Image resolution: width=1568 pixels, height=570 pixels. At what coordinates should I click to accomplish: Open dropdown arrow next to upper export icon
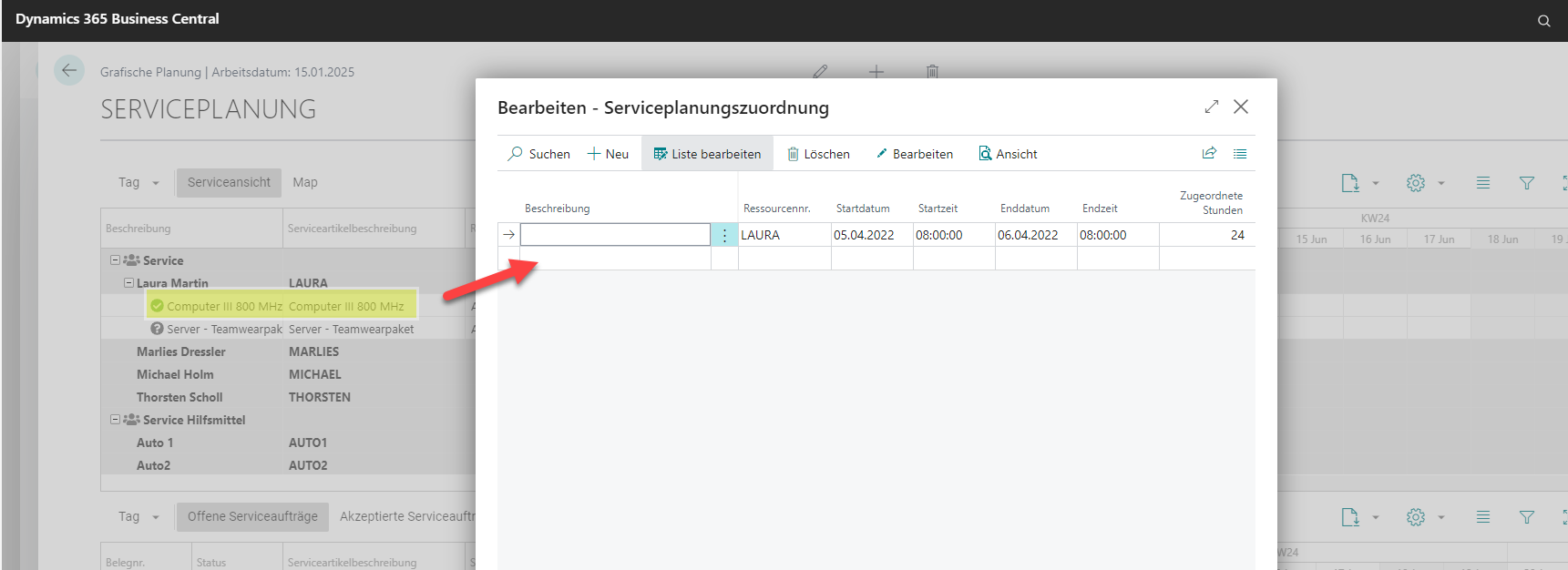(1376, 183)
